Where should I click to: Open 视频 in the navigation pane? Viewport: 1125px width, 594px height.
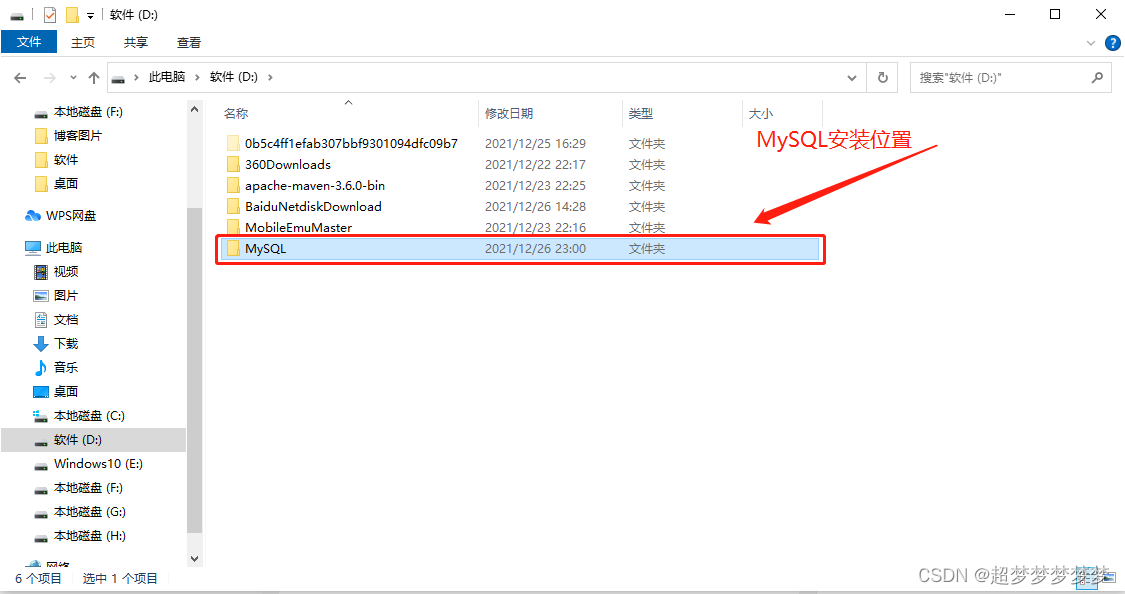coord(66,271)
